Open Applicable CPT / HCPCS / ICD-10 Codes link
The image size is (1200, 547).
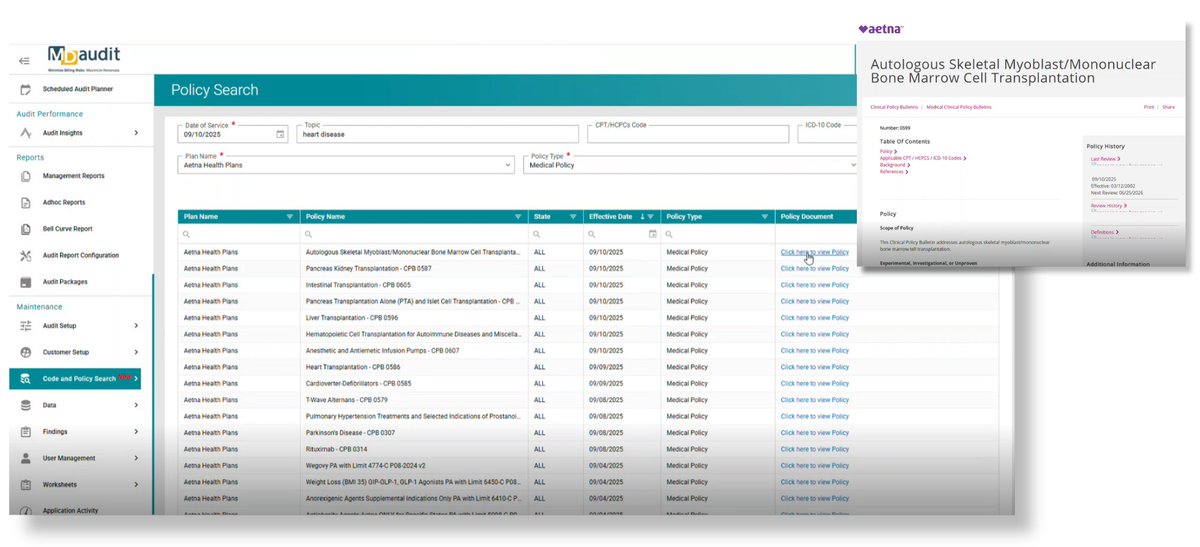(x=921, y=158)
